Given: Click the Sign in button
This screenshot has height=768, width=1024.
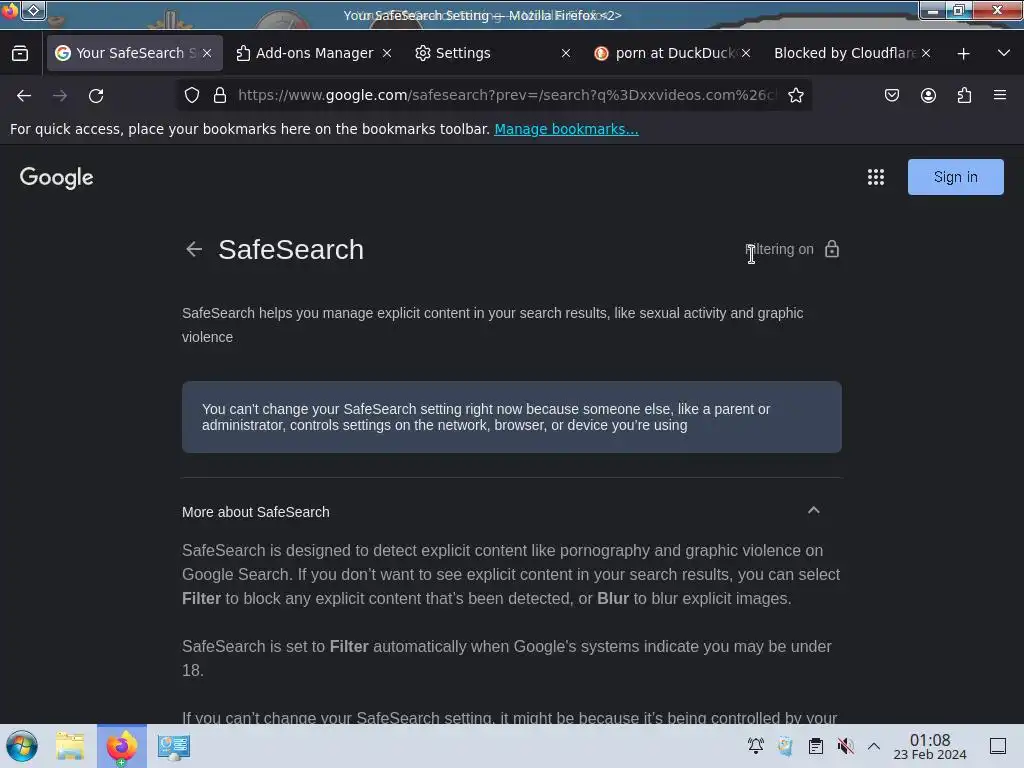Looking at the screenshot, I should (955, 177).
